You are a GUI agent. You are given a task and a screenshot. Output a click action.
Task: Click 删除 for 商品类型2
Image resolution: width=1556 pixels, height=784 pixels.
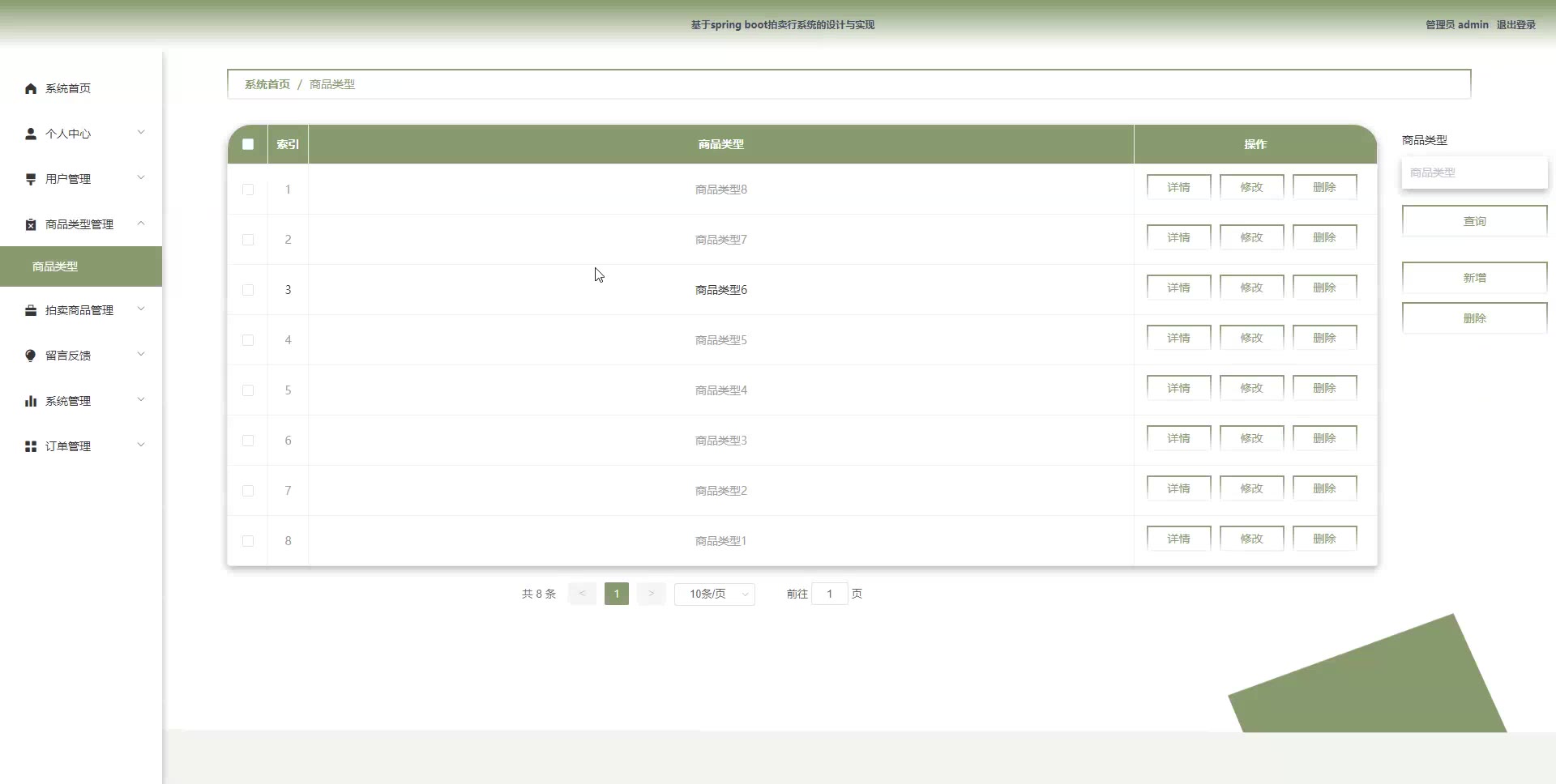coord(1324,488)
